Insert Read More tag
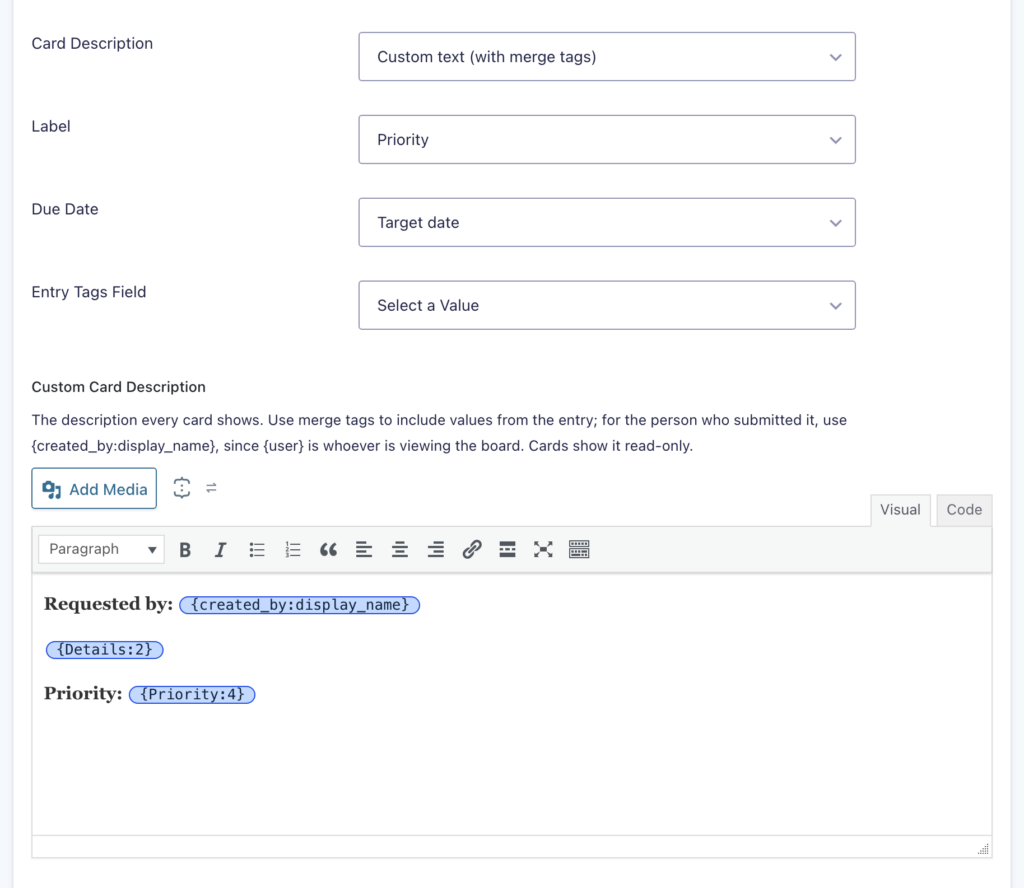 point(507,550)
